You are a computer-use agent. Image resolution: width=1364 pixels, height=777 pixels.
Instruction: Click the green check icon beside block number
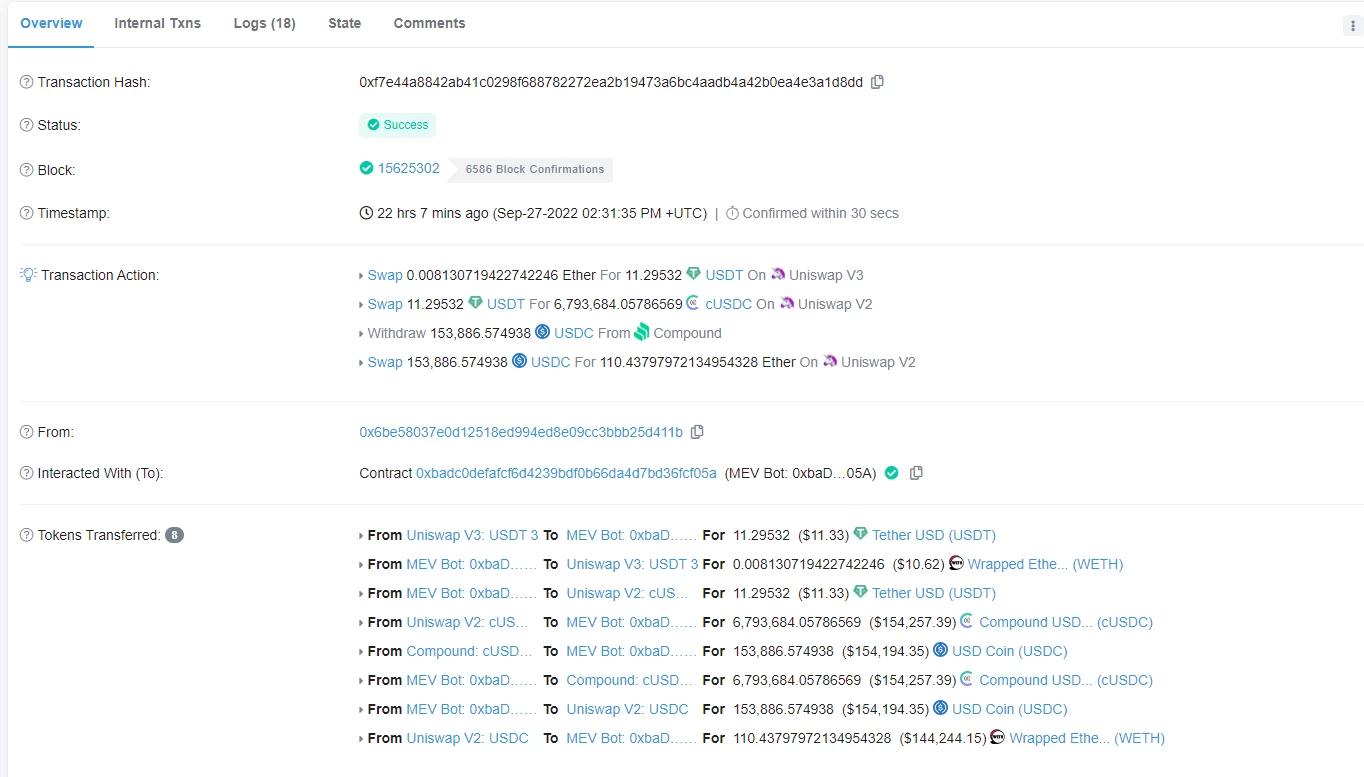point(366,168)
